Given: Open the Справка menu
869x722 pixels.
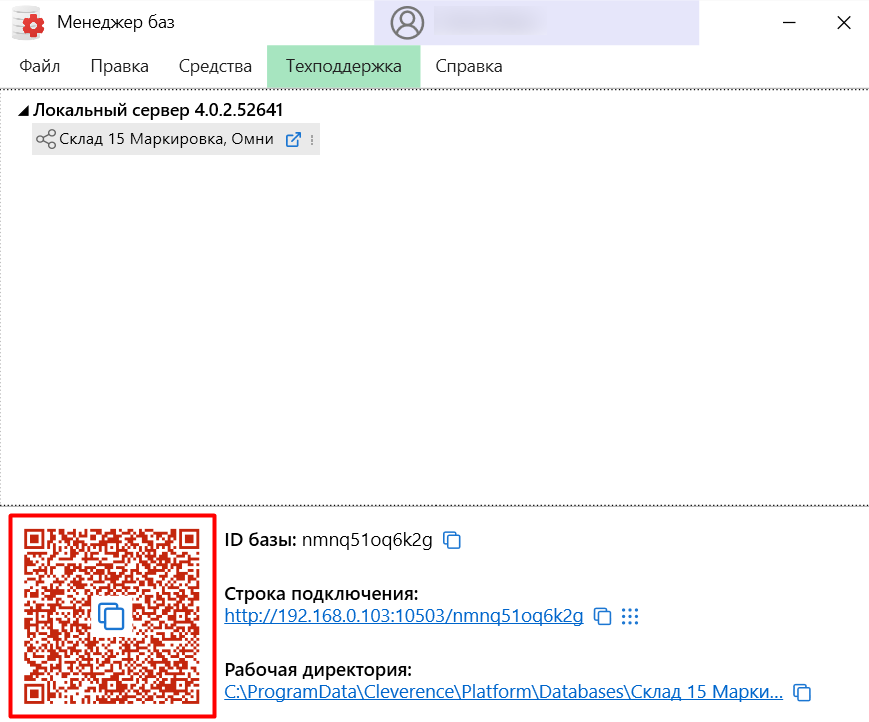Looking at the screenshot, I should click(469, 66).
